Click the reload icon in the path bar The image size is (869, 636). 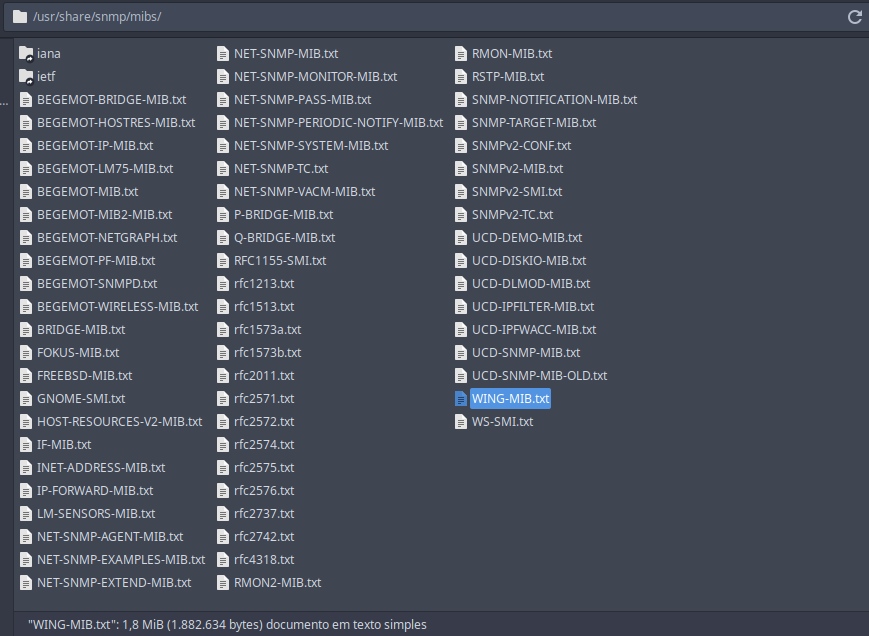[x=854, y=17]
